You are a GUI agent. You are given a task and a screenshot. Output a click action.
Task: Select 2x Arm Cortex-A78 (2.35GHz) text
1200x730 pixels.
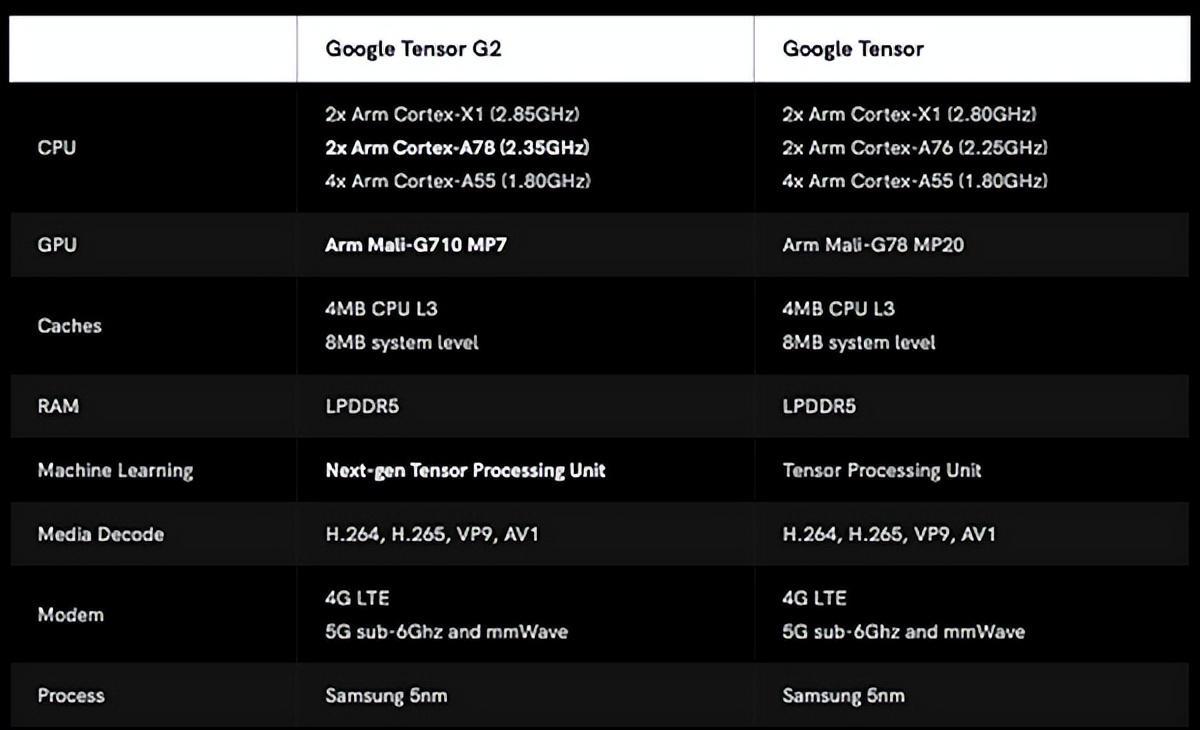(457, 148)
